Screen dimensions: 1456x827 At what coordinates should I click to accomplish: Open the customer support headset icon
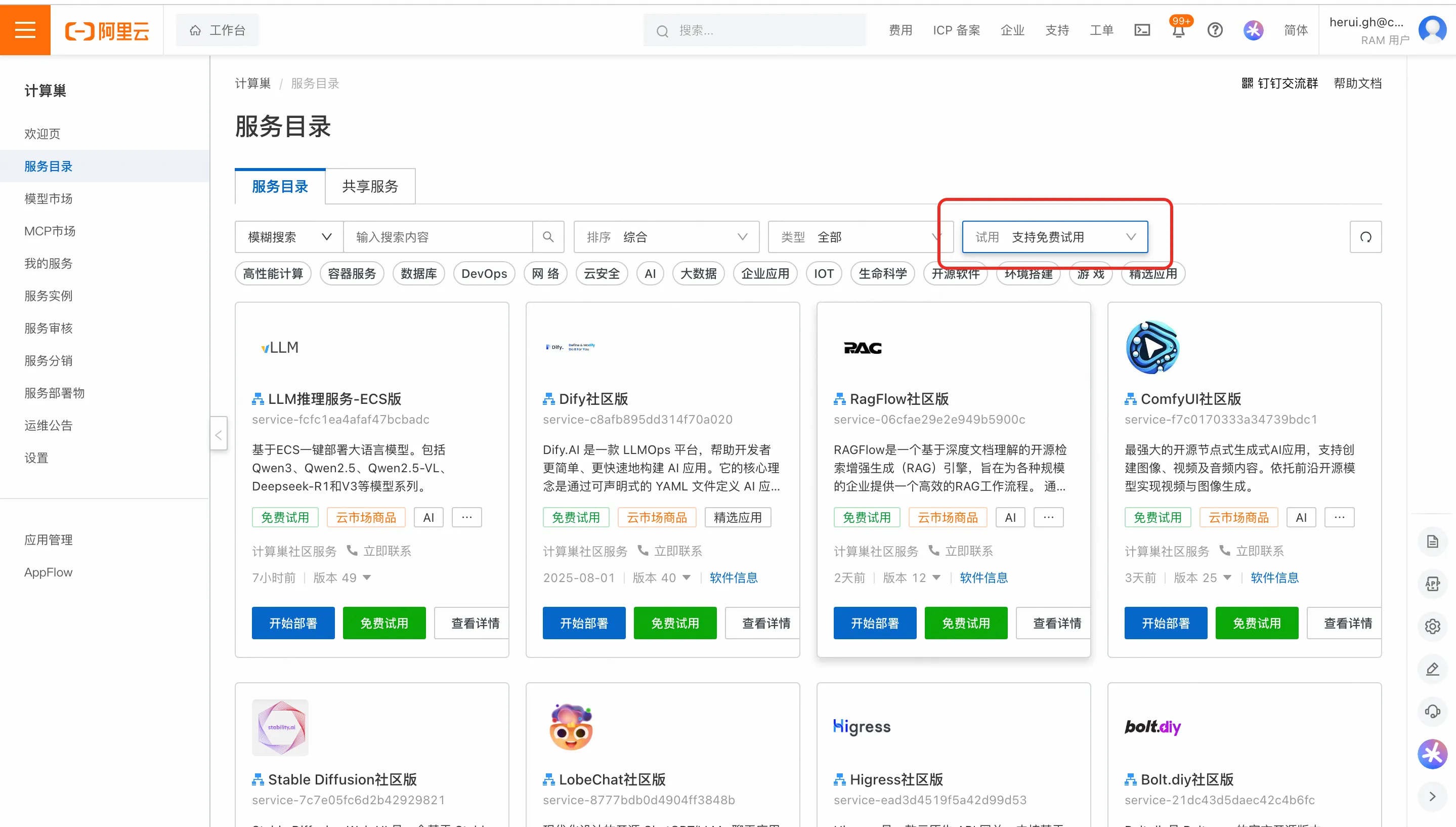(1433, 711)
